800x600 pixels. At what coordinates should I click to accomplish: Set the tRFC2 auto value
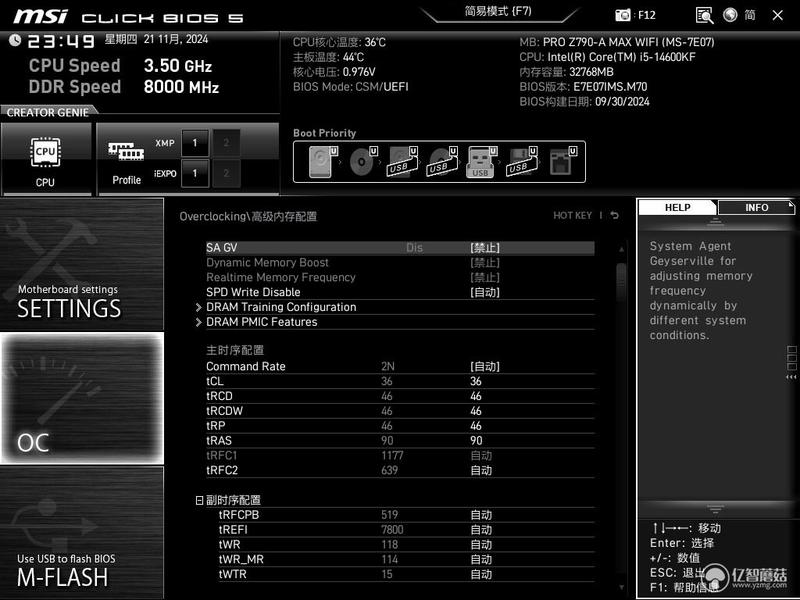coord(481,470)
